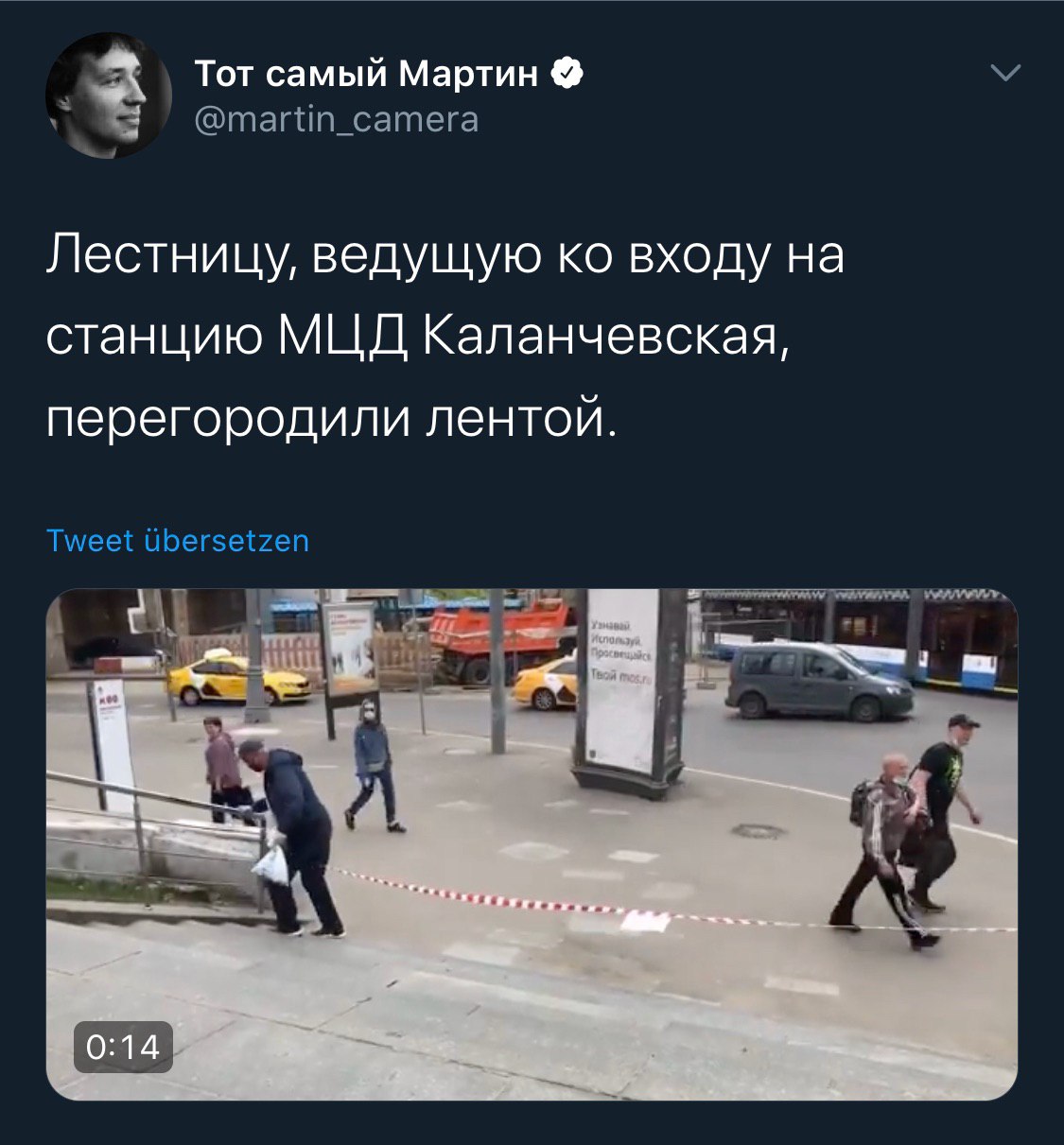The height and width of the screenshot is (1145, 1064).
Task: Click the grey van in the video
Action: pyautogui.click(x=819, y=681)
